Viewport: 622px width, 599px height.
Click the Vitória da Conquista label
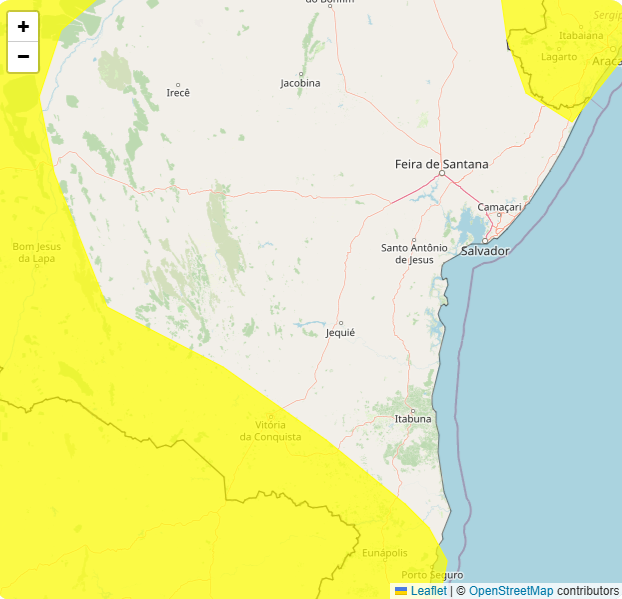(270, 431)
